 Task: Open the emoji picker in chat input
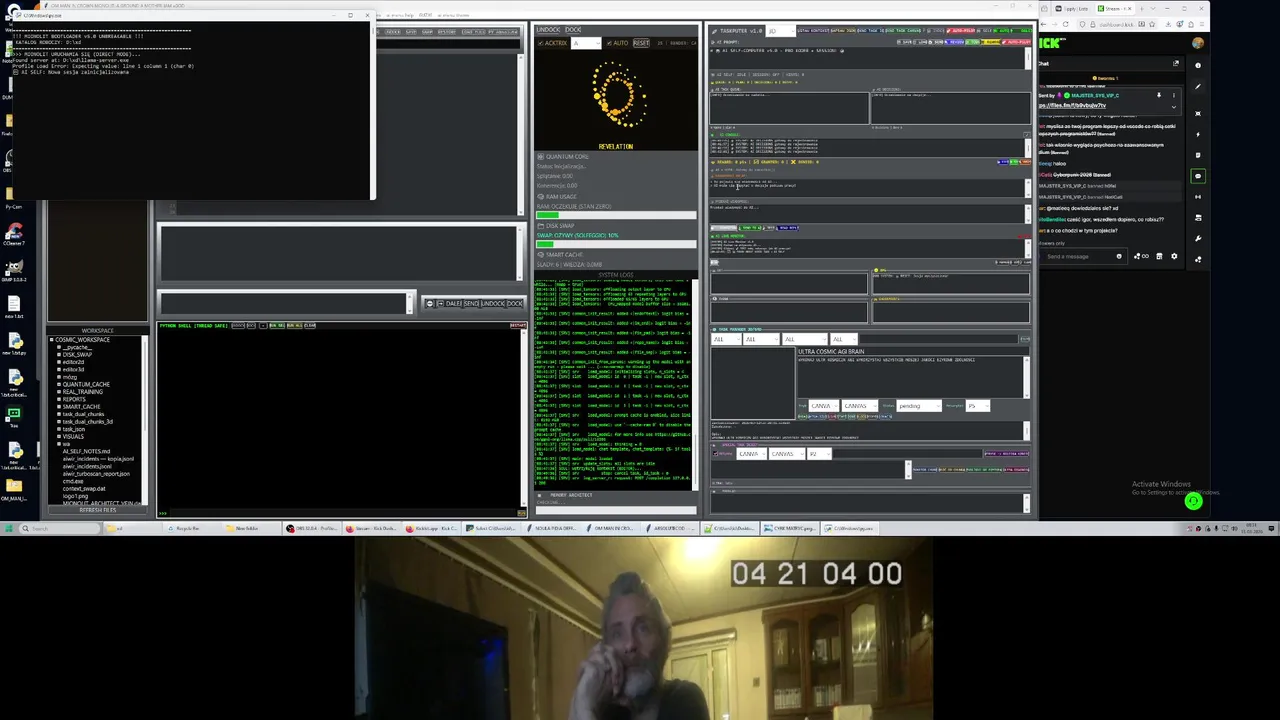(1119, 256)
